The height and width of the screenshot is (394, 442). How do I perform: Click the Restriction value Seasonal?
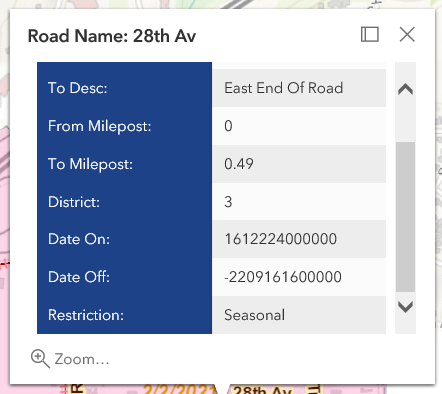click(x=255, y=315)
